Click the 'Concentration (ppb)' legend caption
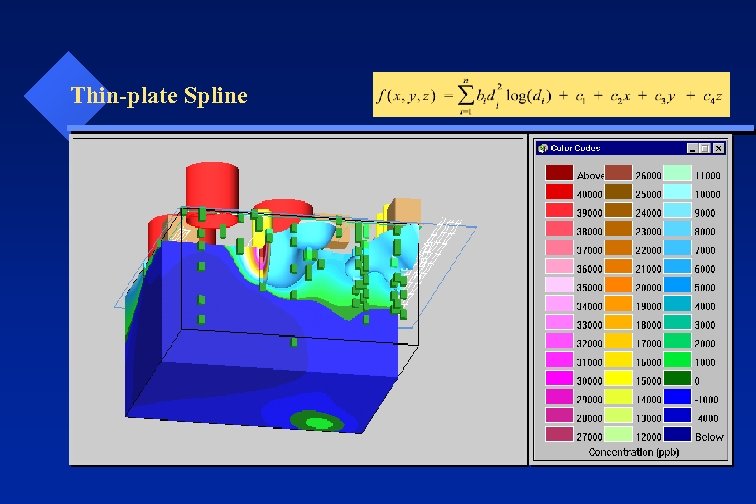Viewport: 756px width, 504px height. coord(634,452)
